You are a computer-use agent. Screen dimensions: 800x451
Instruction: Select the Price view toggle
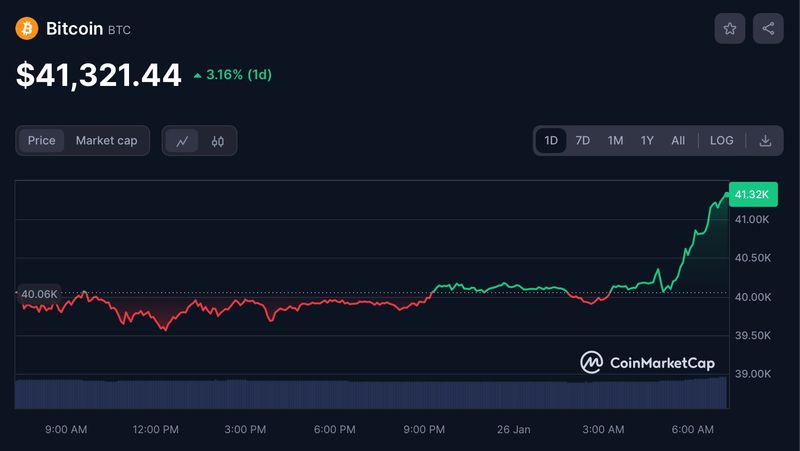tap(42, 141)
